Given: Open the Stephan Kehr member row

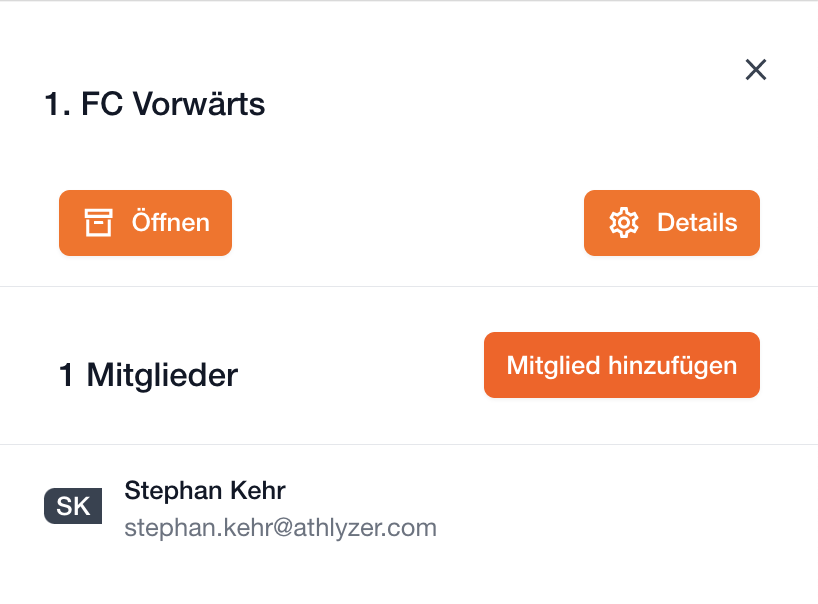Looking at the screenshot, I should coord(400,508).
